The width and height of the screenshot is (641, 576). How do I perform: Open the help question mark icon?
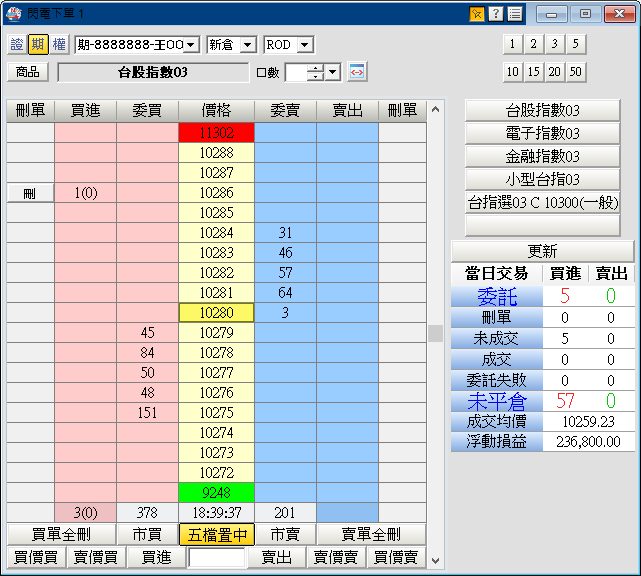click(x=495, y=14)
